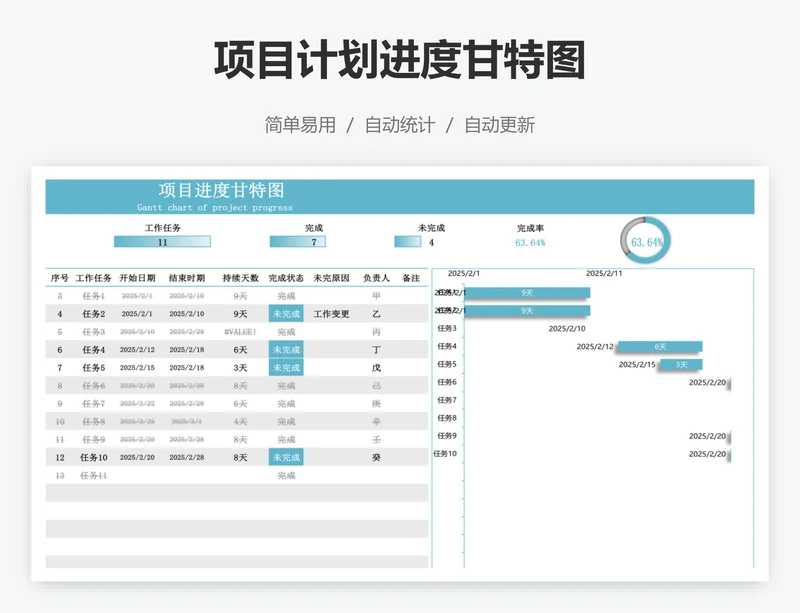This screenshot has height=613, width=800.
Task: Click row number 6 cell
Action: click(60, 350)
